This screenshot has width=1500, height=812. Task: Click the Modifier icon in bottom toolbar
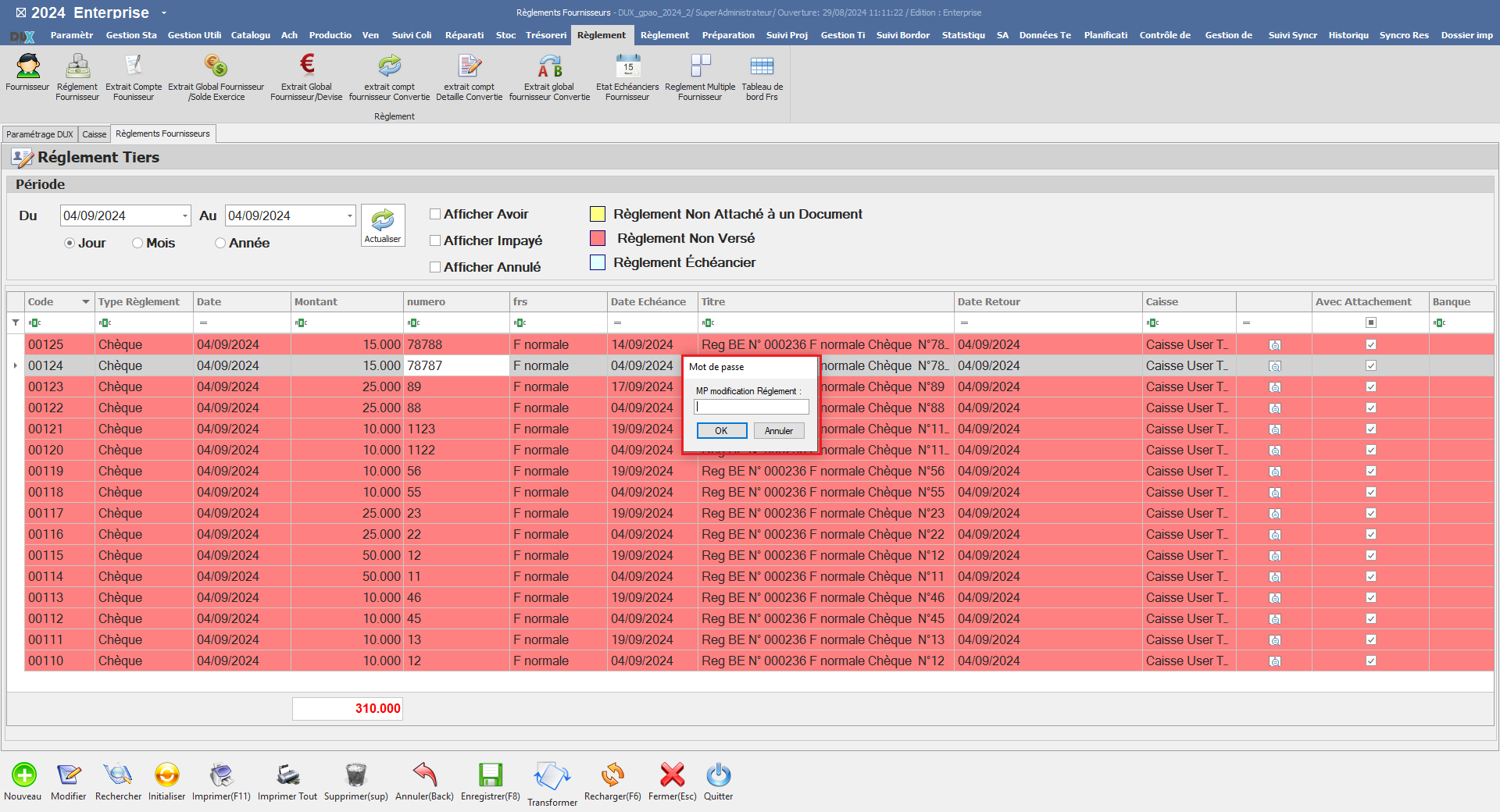click(69, 775)
